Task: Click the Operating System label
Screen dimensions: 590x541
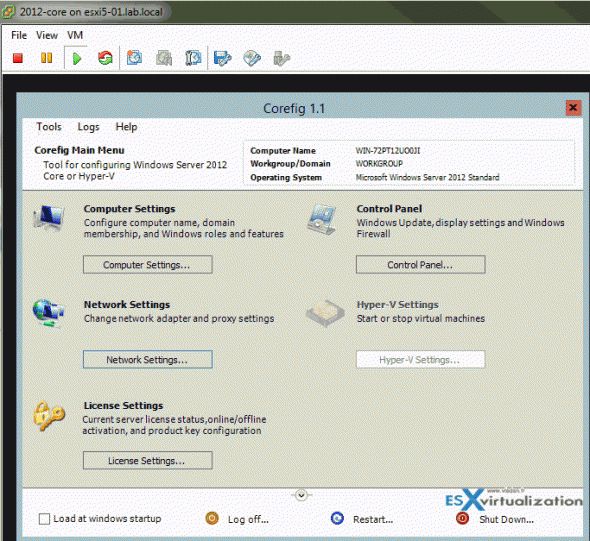Action: pyautogui.click(x=286, y=177)
